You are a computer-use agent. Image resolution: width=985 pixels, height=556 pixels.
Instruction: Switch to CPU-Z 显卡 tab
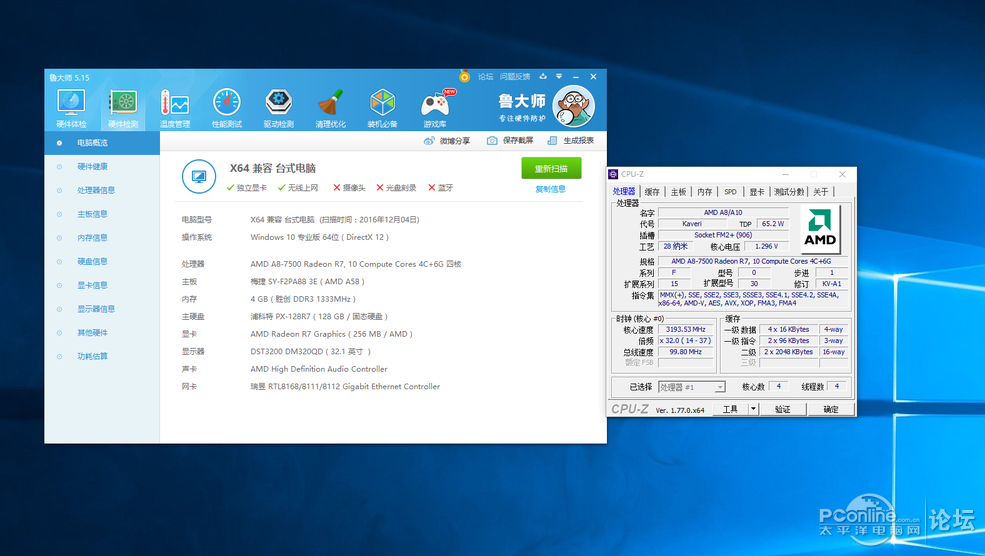[x=757, y=192]
